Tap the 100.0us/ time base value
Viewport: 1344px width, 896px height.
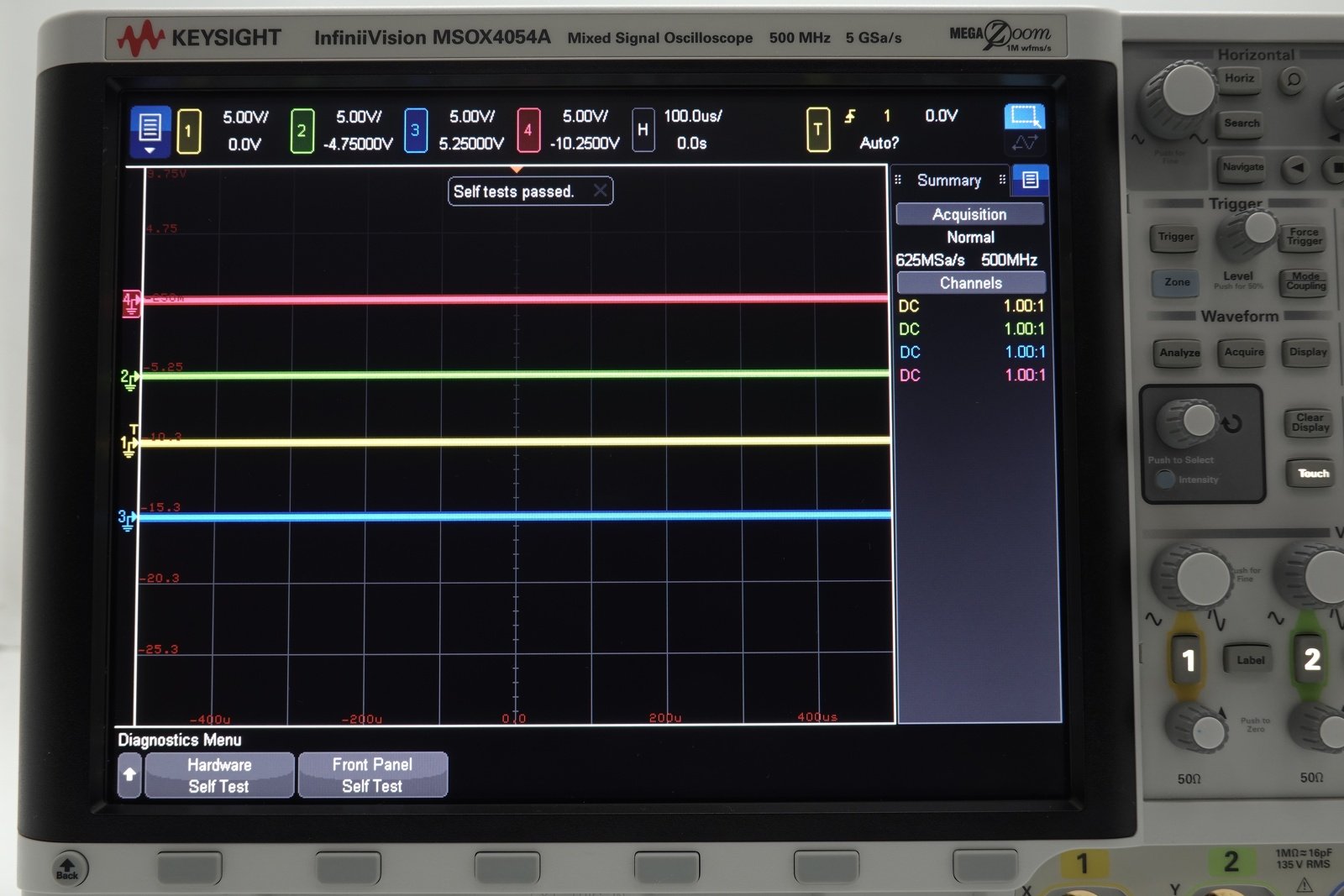tap(693, 116)
